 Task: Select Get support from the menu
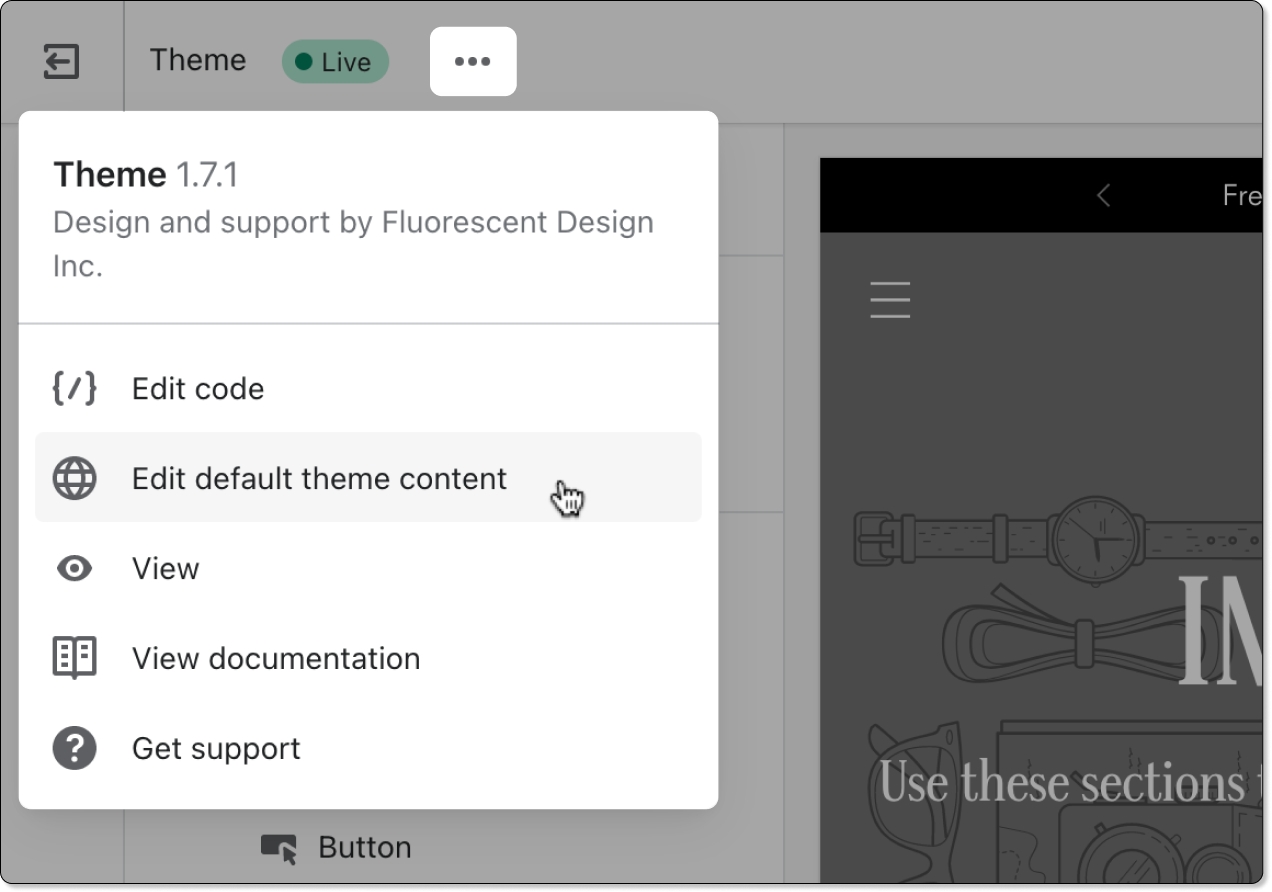pos(216,749)
